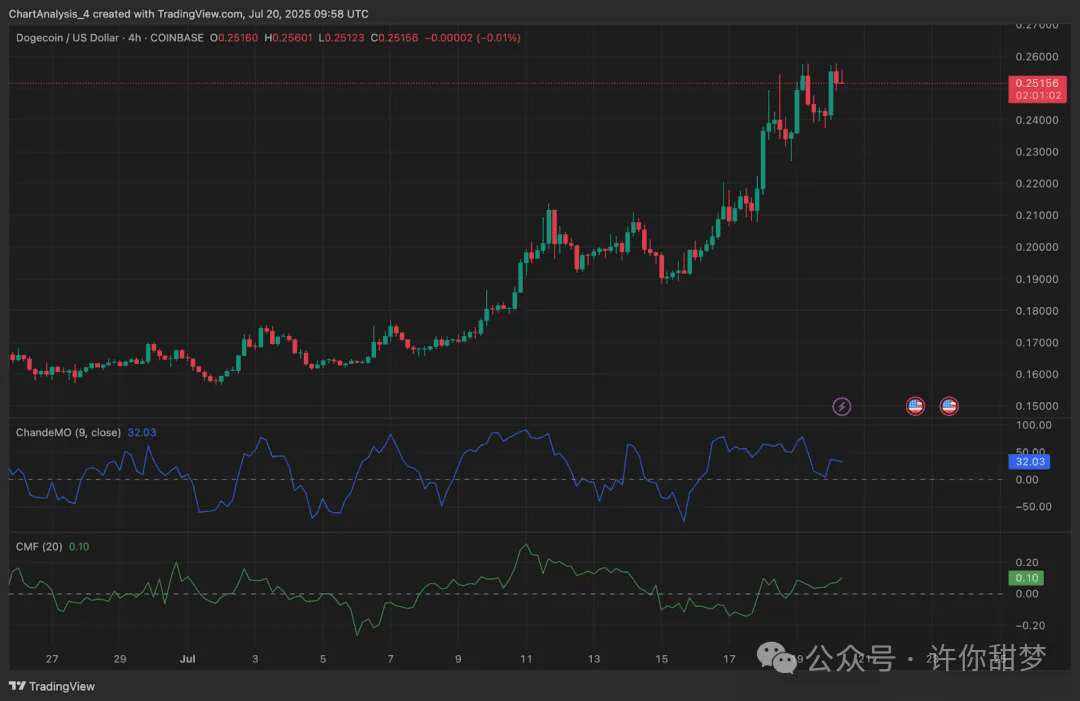1080x701 pixels.
Task: Click the 0.24000 price axis label
Action: click(1037, 121)
